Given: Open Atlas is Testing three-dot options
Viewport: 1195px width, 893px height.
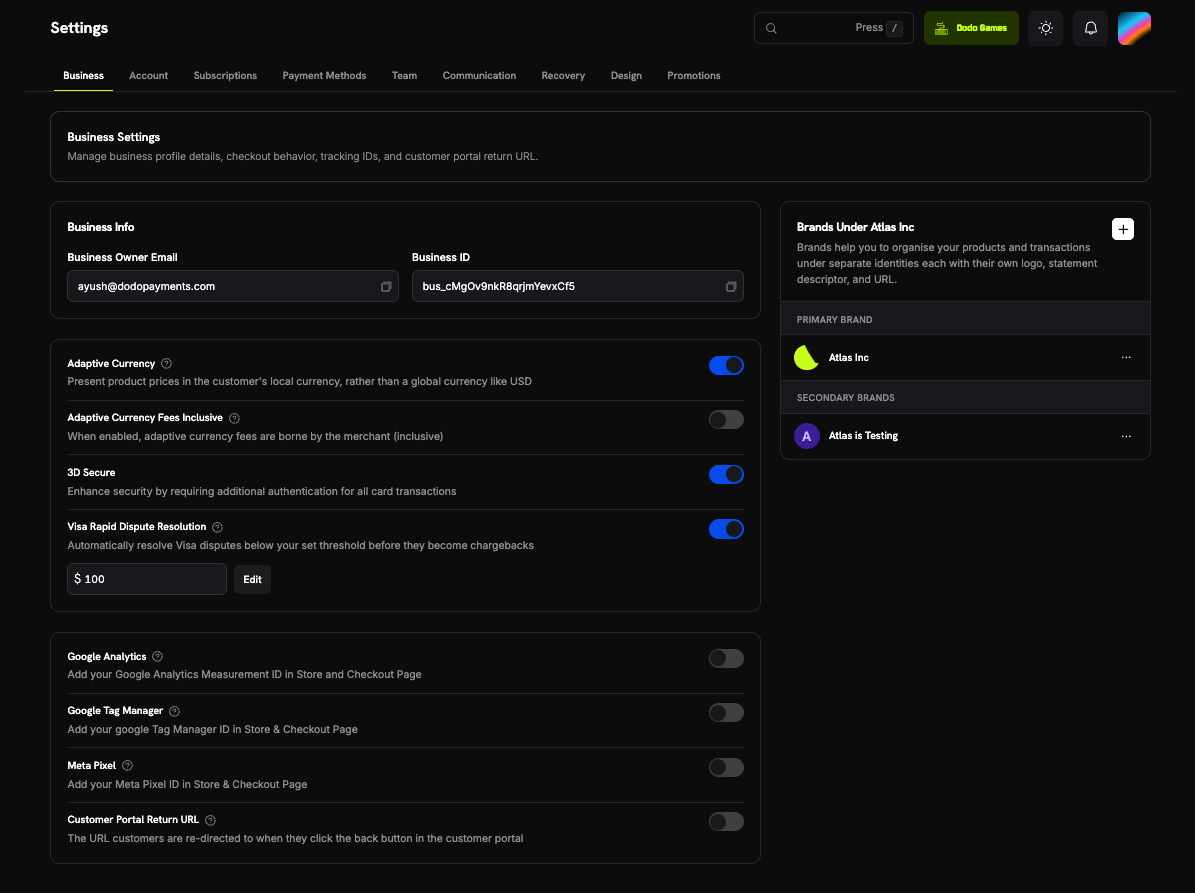Looking at the screenshot, I should point(1126,437).
